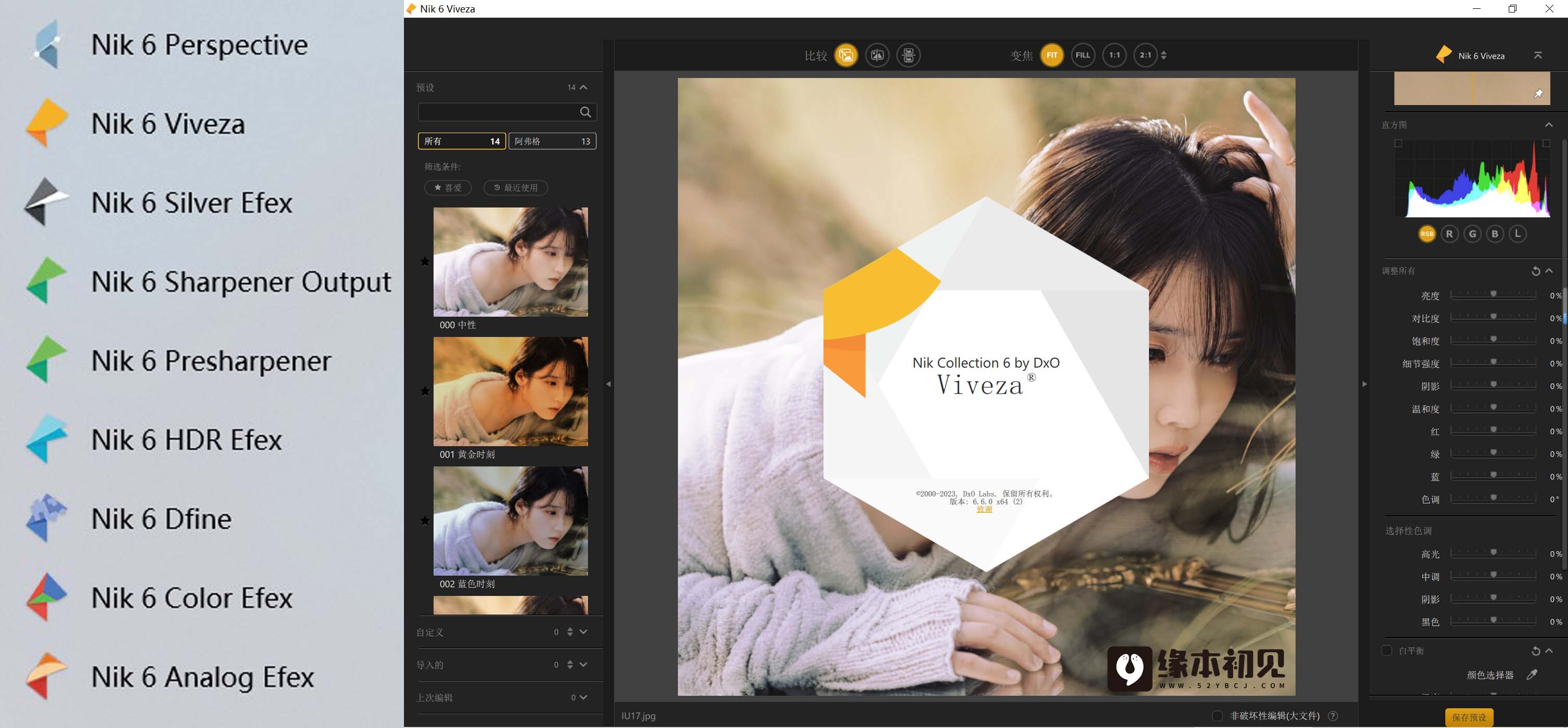The image size is (1568, 728).
Task: Select the 所有 presets tab
Action: tap(461, 141)
